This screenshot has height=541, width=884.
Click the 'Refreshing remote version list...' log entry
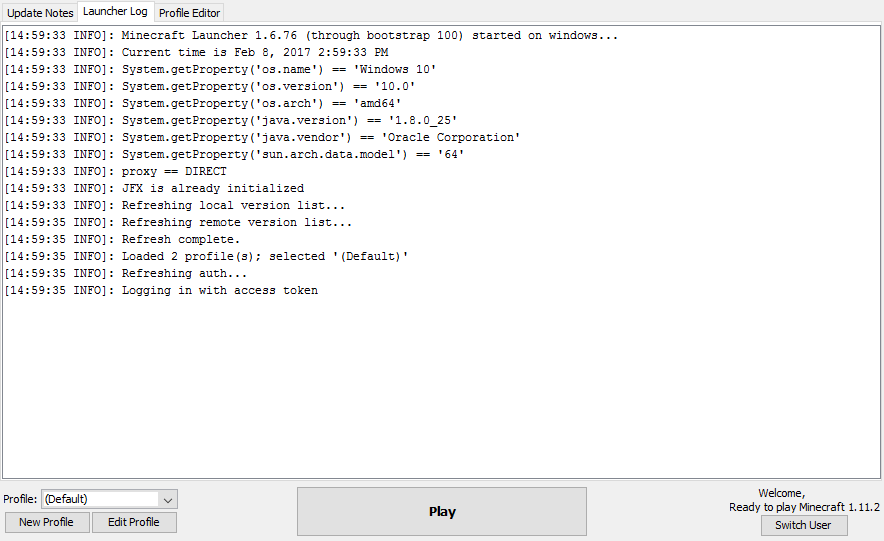click(178, 222)
